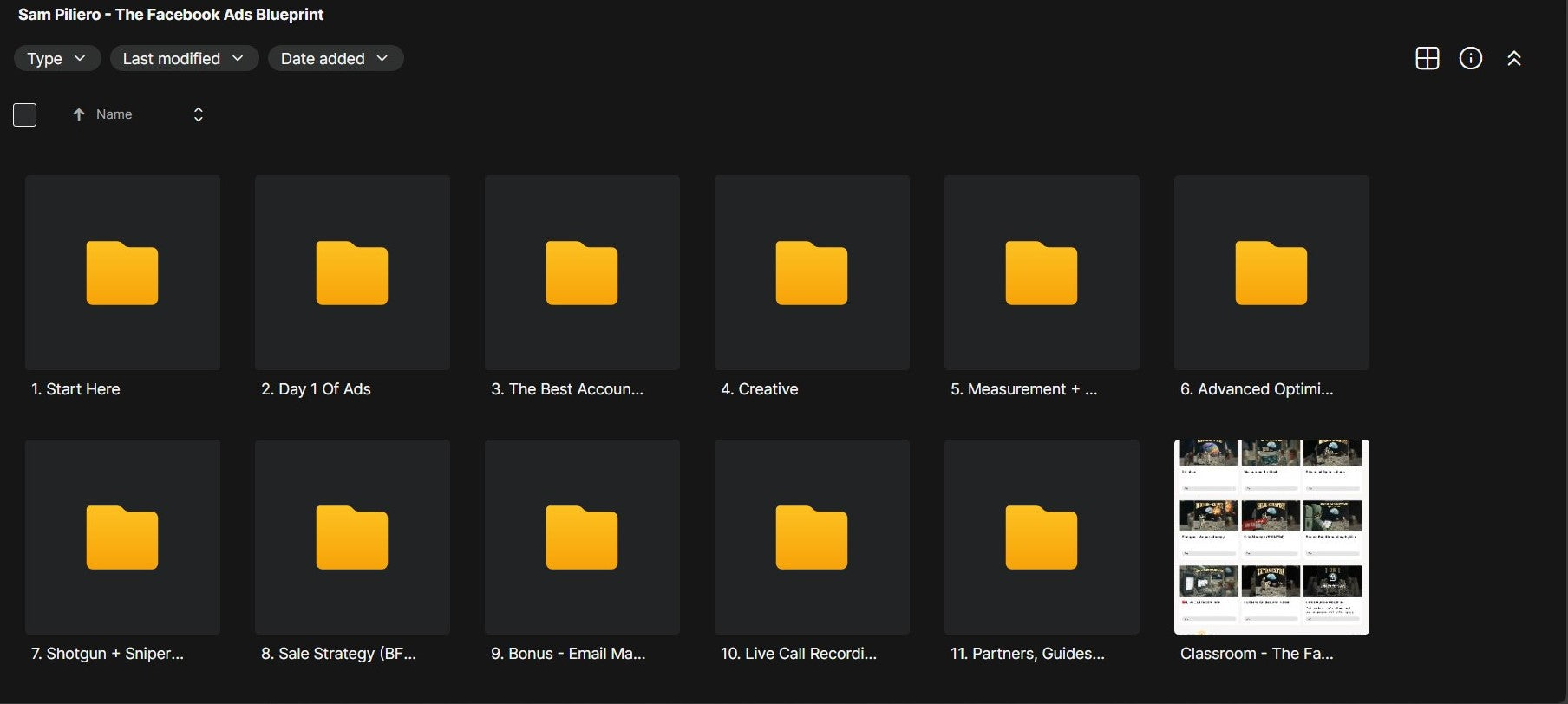
Task: Click the Name column header
Action: click(x=114, y=114)
